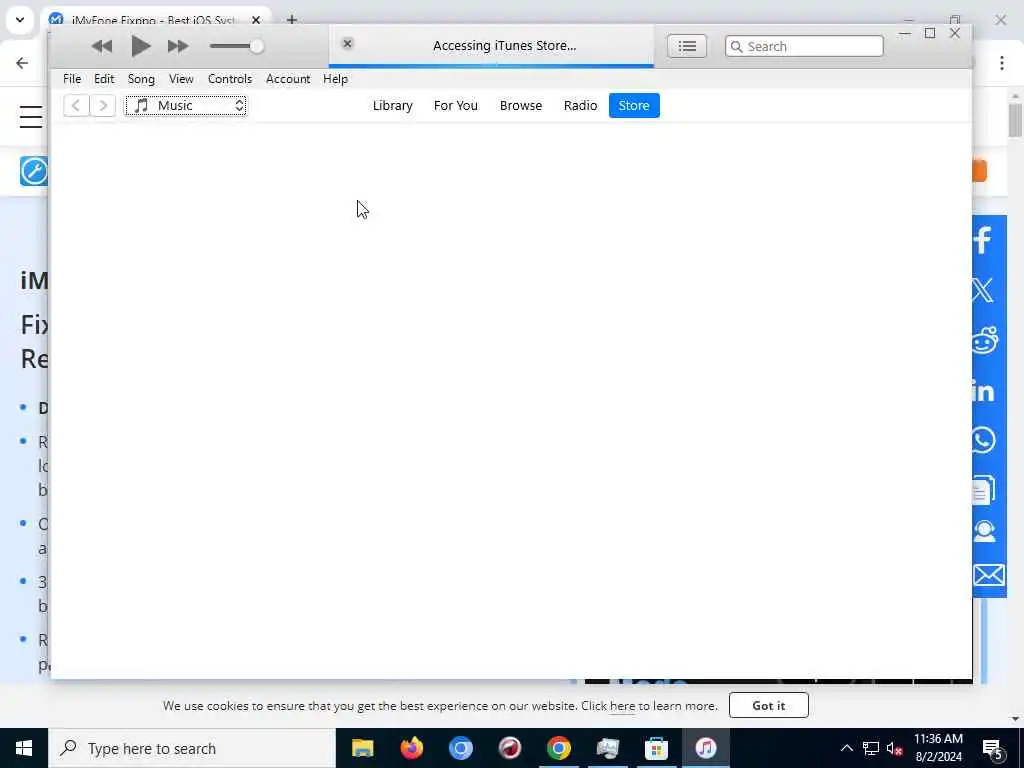Switch to the Library tab
1024x768 pixels.
[x=392, y=106]
